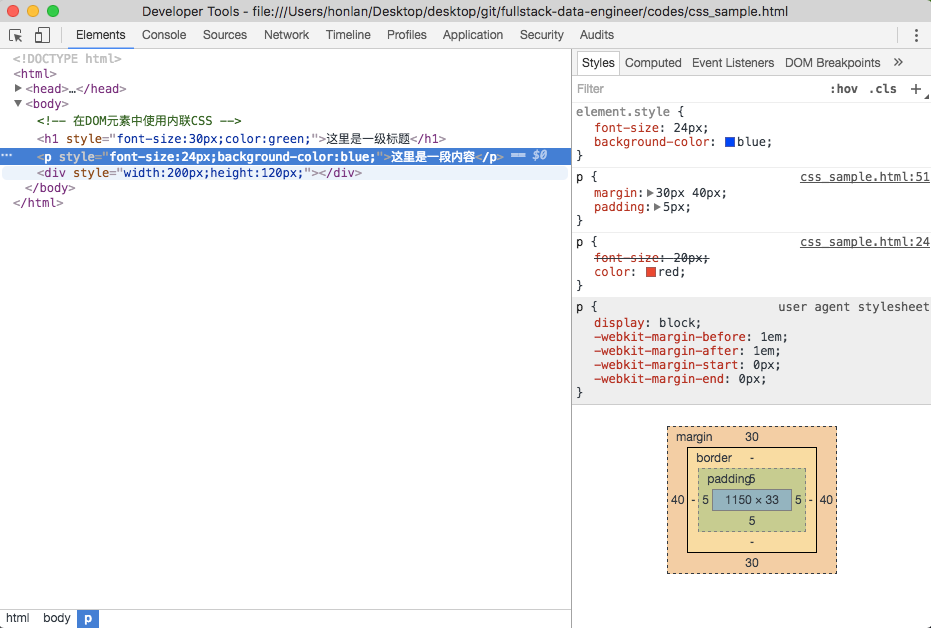
Task: Open the Network tab
Action: click(x=286, y=35)
